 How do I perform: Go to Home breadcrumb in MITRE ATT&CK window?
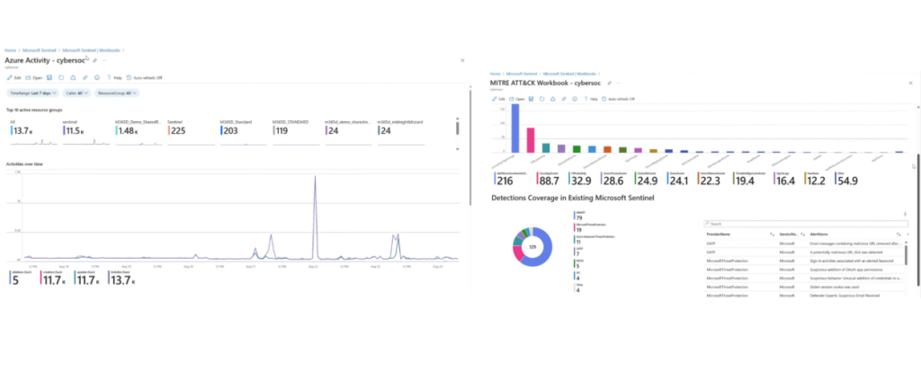click(x=495, y=74)
